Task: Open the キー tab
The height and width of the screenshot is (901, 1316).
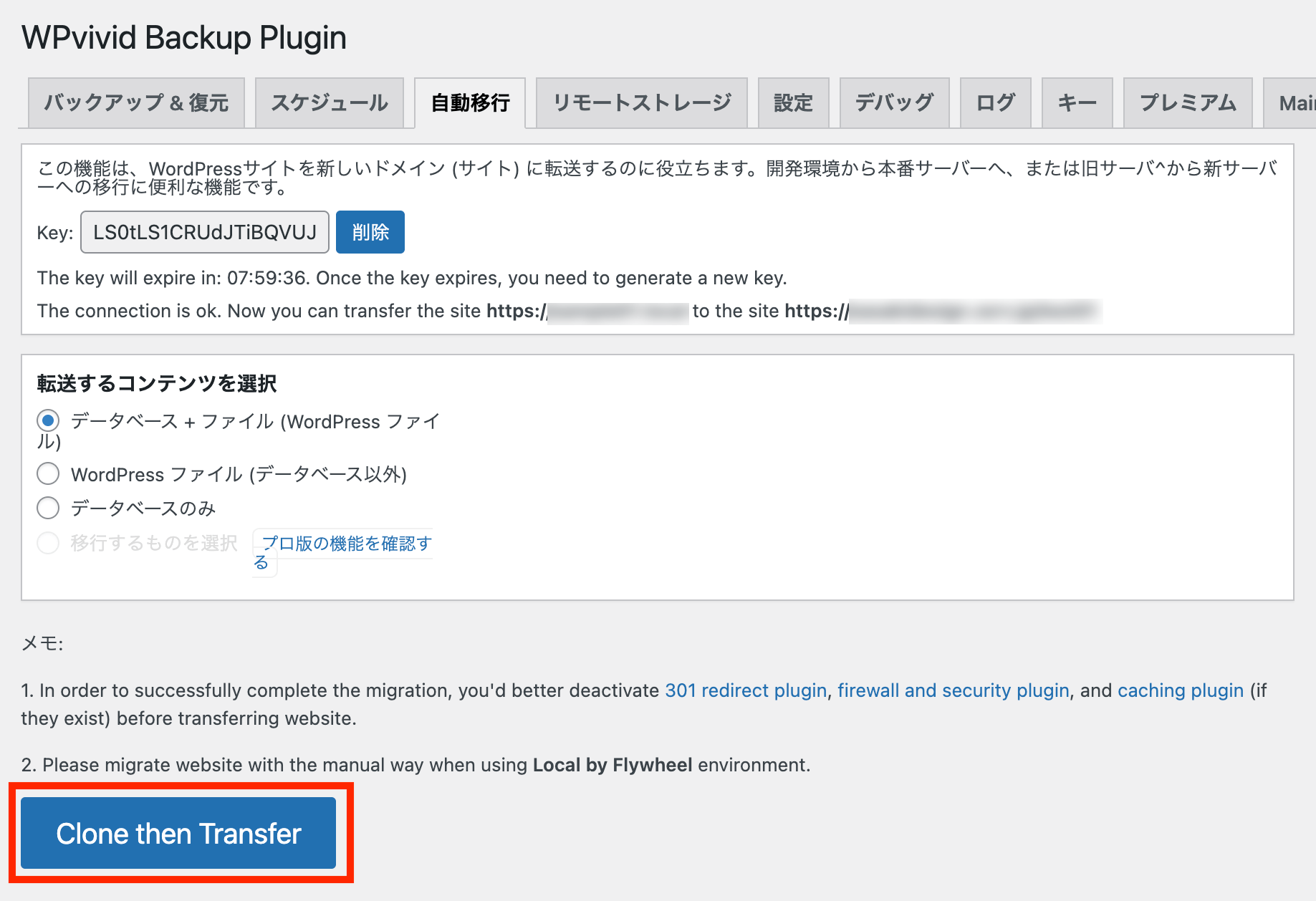Action: coord(1077,103)
